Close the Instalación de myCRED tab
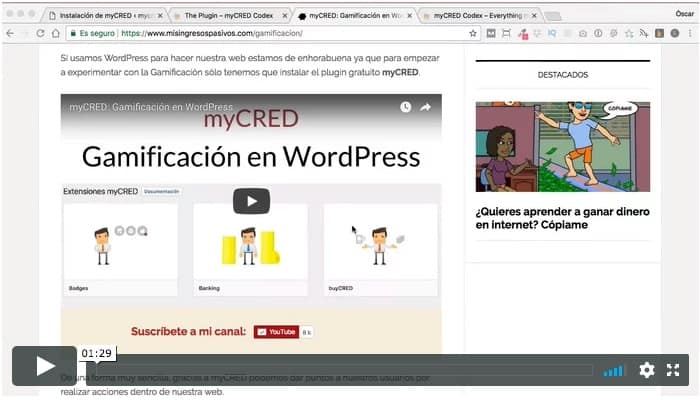Screen dimensions: 700x401 [160, 16]
